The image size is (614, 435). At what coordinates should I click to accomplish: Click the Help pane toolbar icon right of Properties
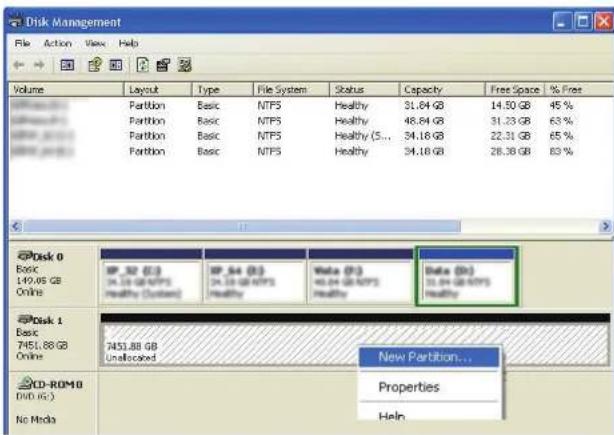click(116, 65)
